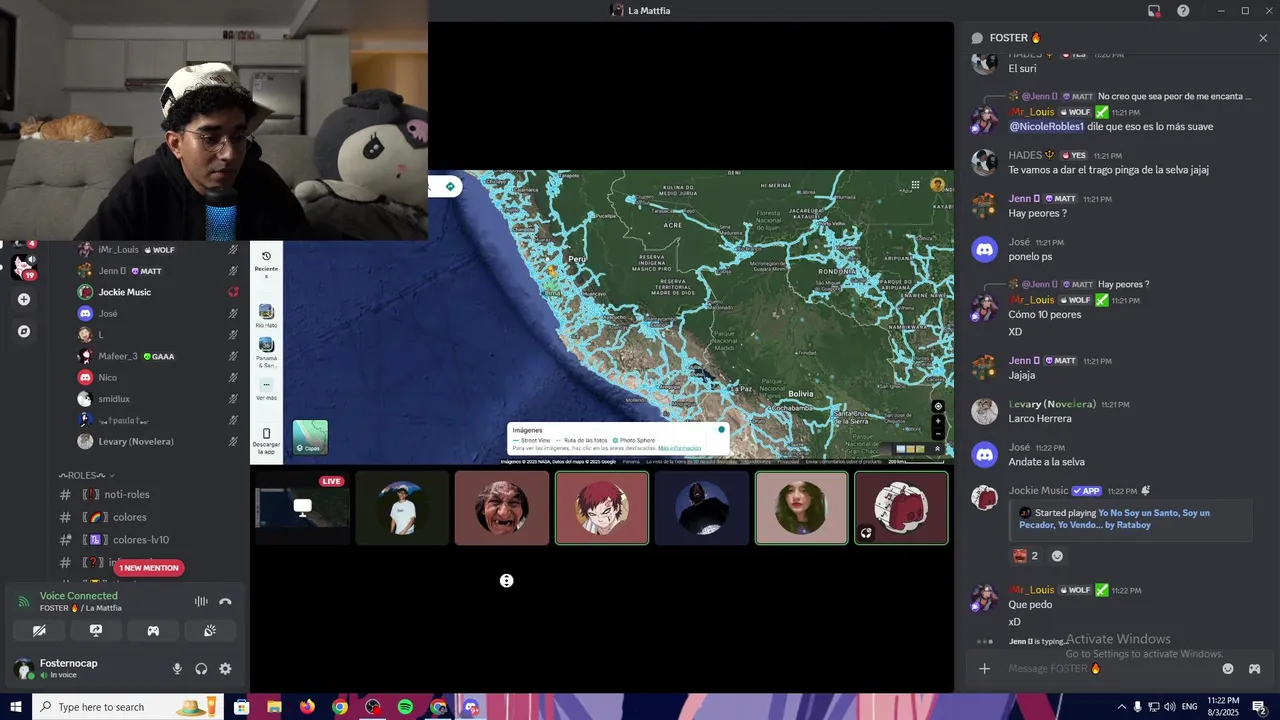Screen dimensions: 1280x720
Task: Jump to the 1 NEW MENTION pill
Action: 149,568
